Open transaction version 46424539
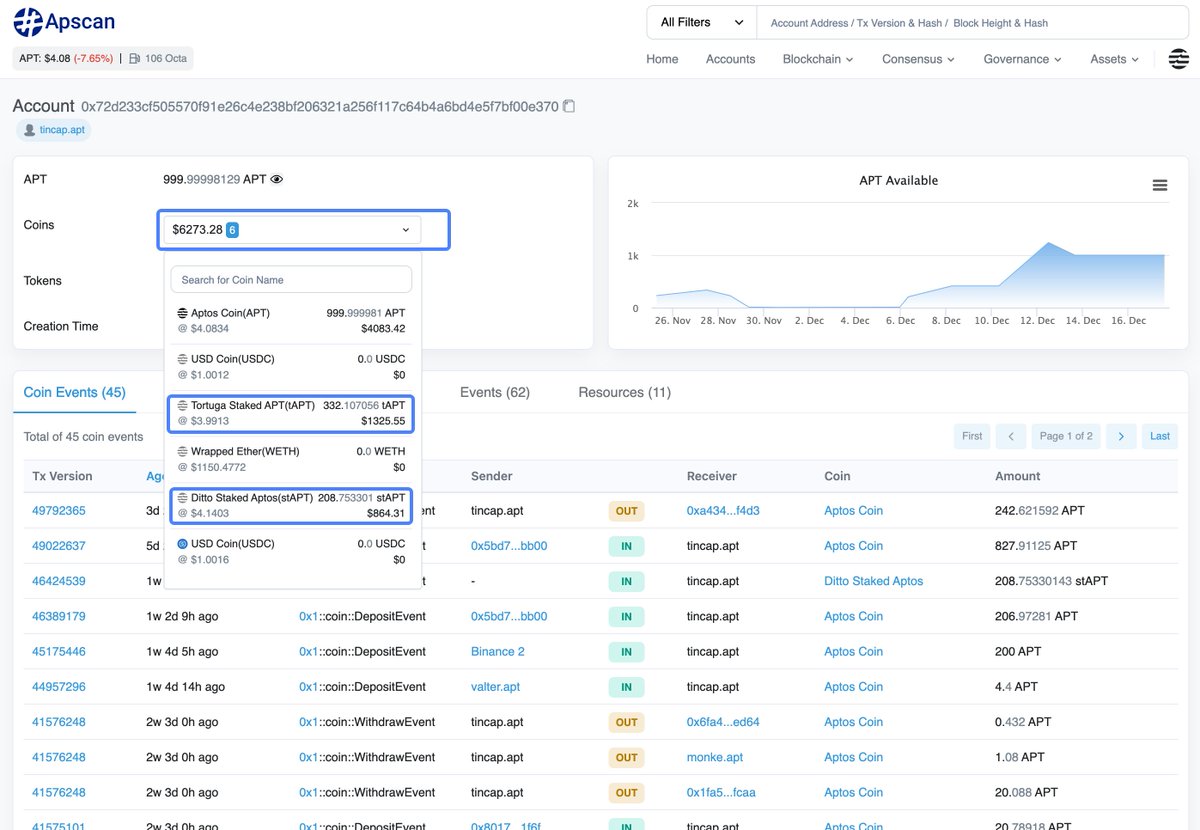The width and height of the screenshot is (1200, 830). tap(59, 581)
